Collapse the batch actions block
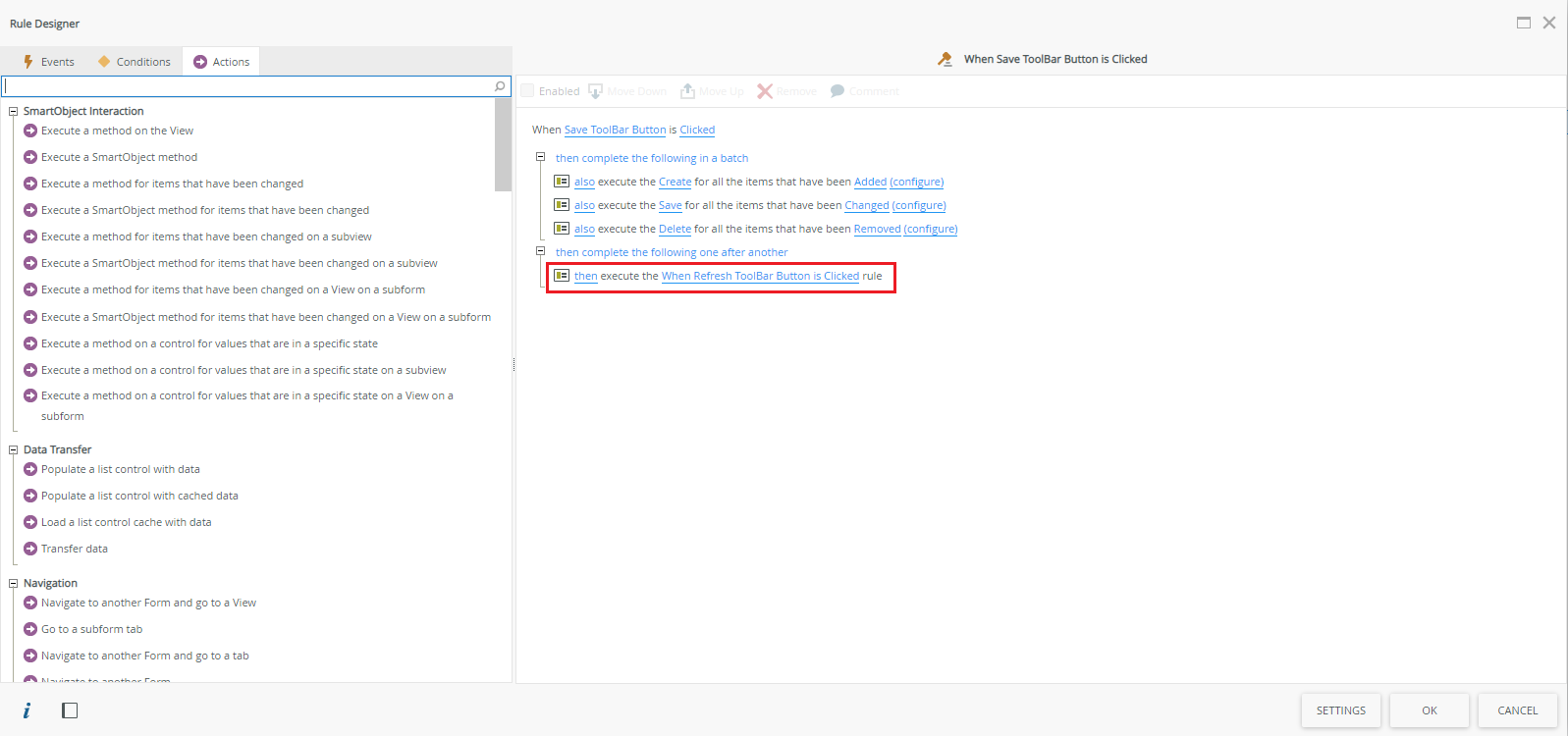 (x=540, y=157)
